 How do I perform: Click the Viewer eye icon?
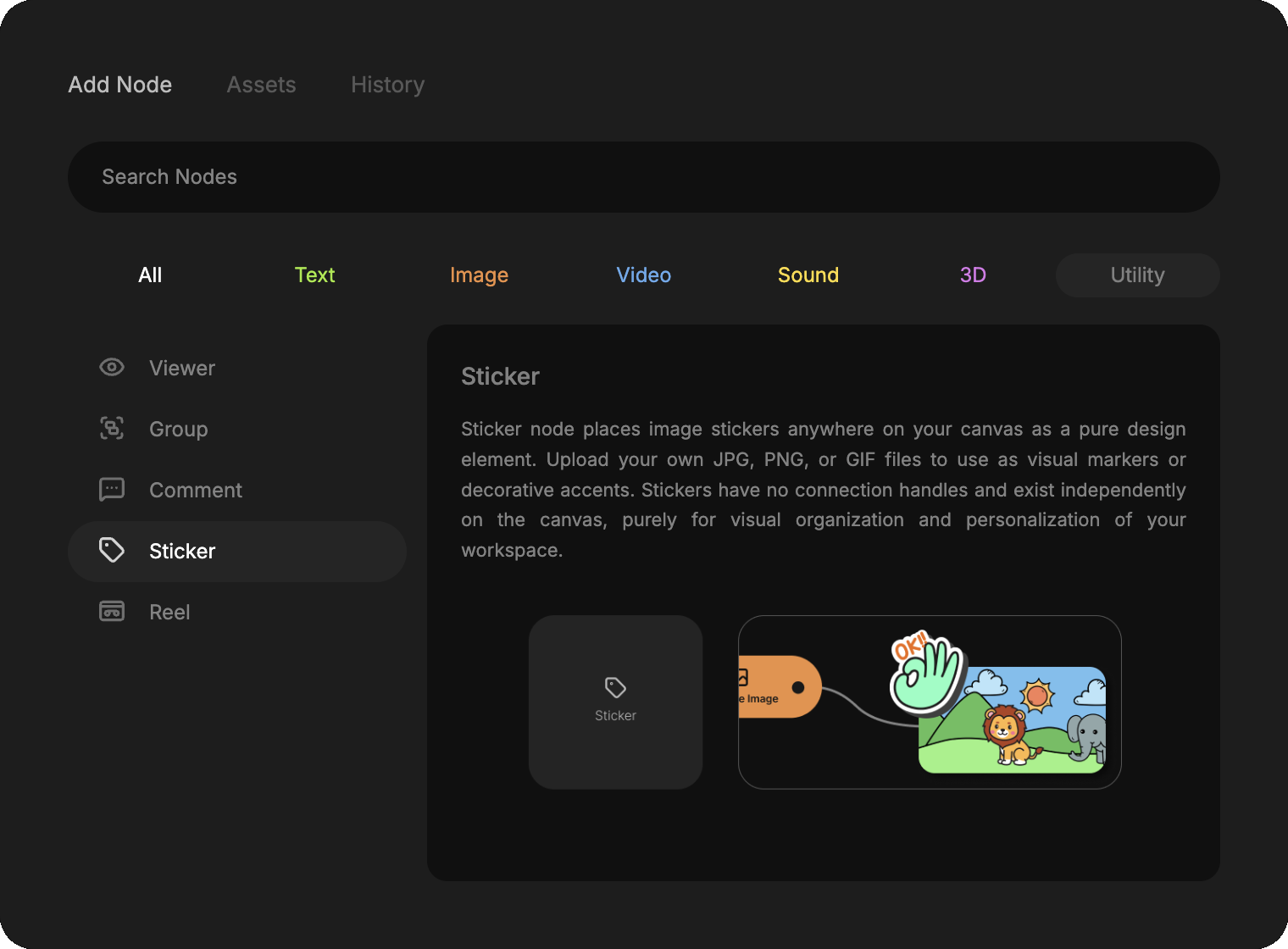pos(112,368)
